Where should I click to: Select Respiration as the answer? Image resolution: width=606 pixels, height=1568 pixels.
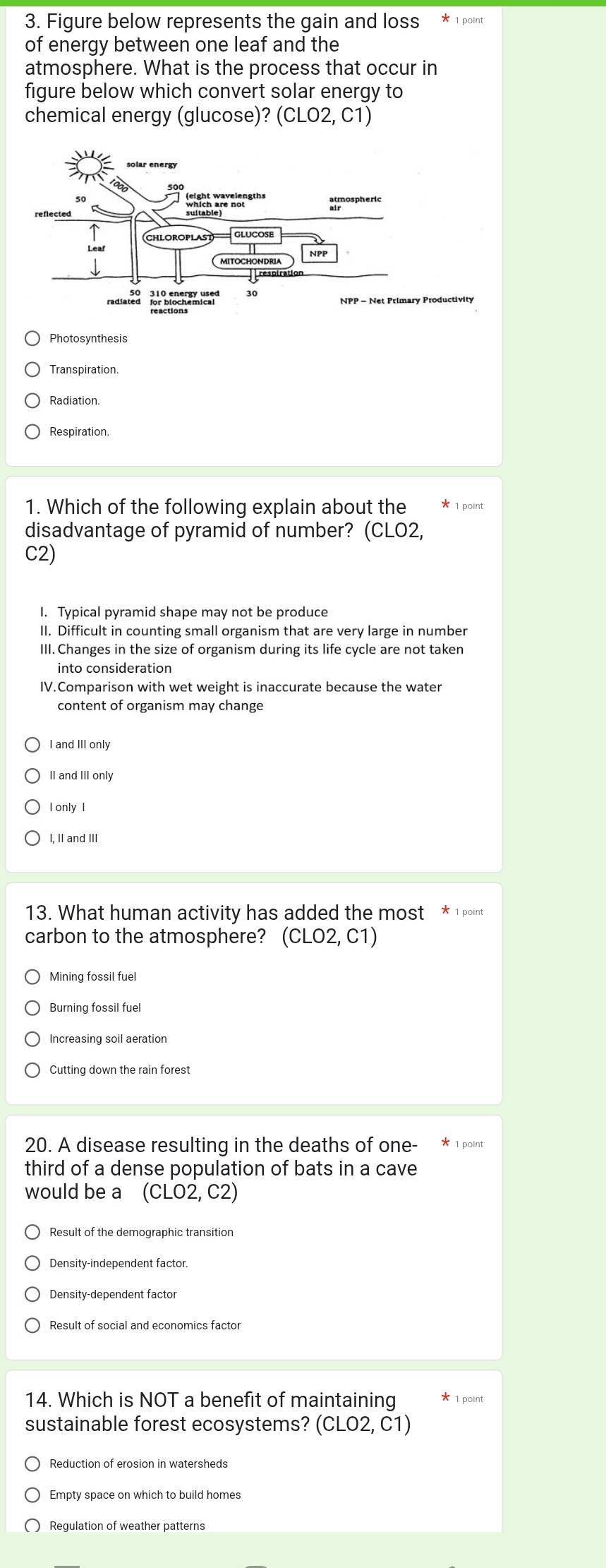(32, 432)
